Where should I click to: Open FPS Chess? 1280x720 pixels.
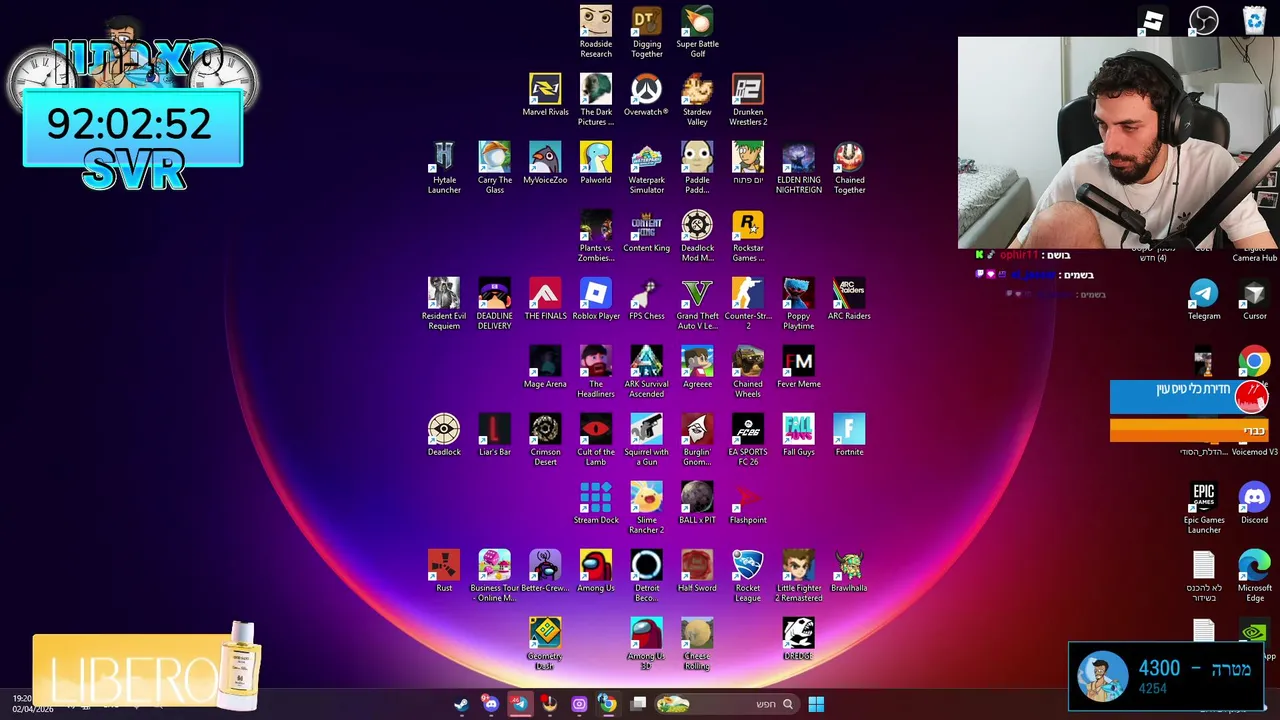tap(647, 300)
